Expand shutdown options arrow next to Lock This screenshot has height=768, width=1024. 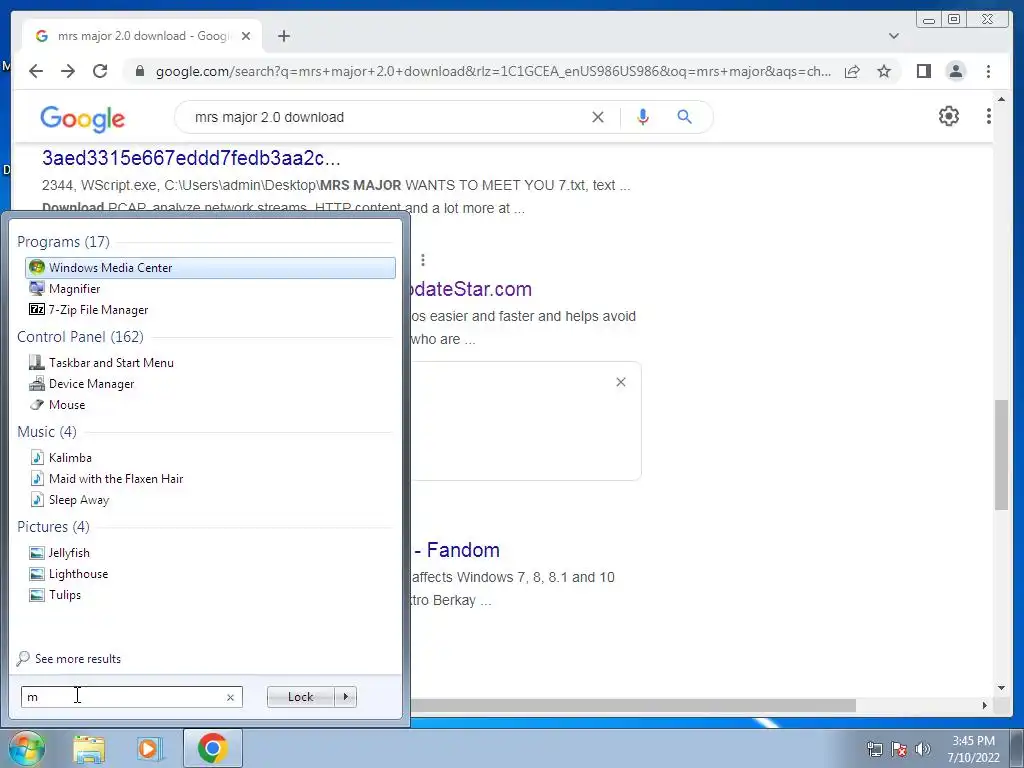[x=345, y=697]
